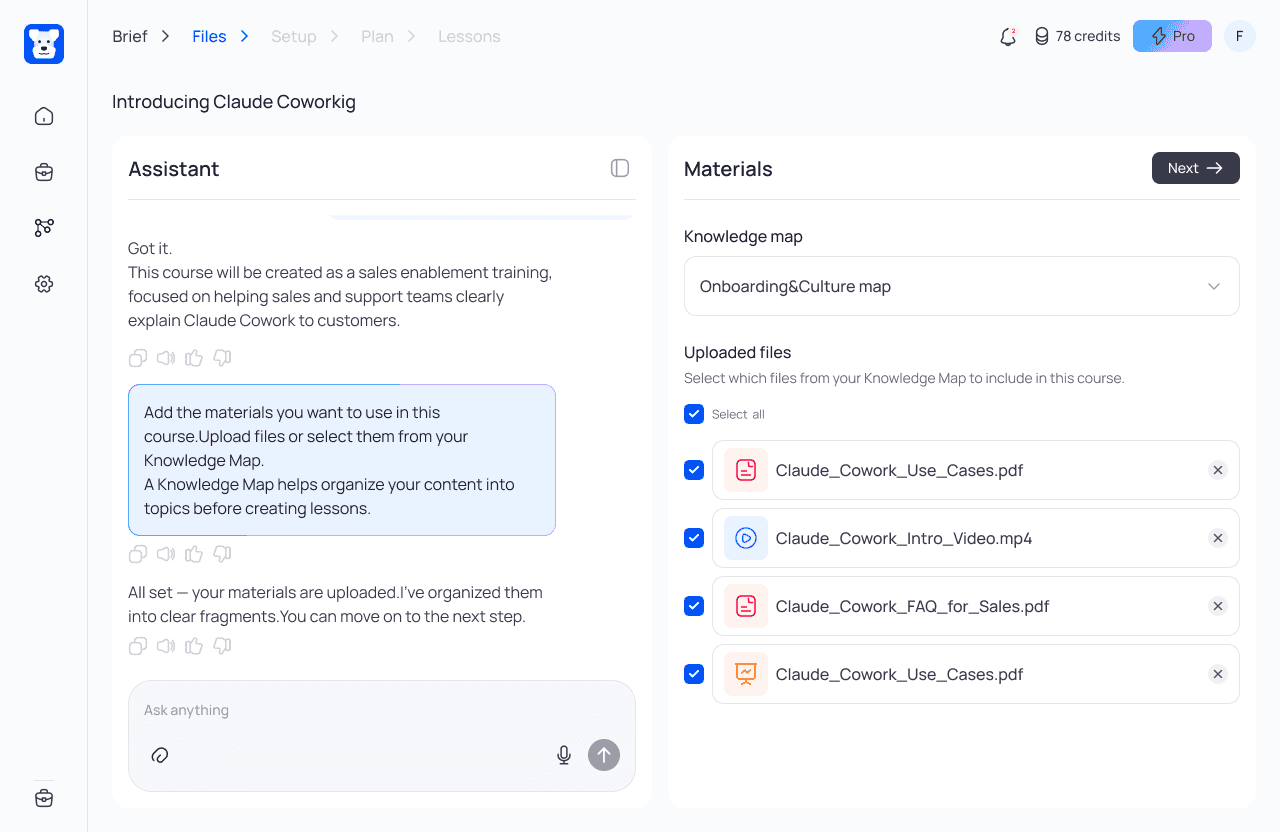The width and height of the screenshot is (1280, 832).
Task: Open the Setup step in the breadcrumb
Action: point(294,36)
